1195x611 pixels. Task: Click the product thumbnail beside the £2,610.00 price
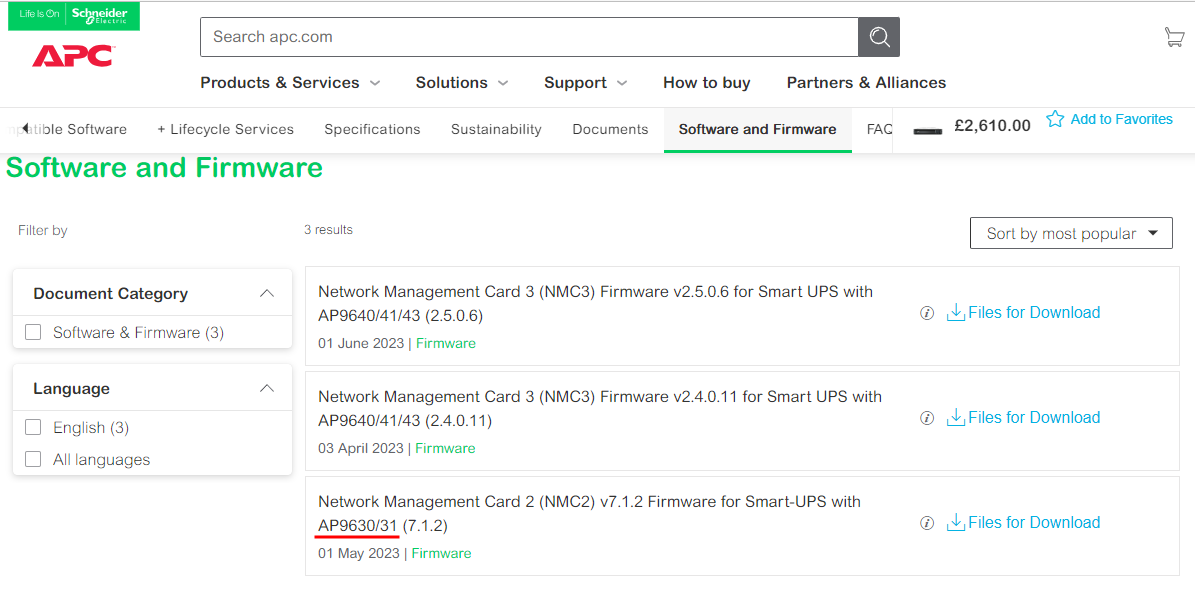[927, 130]
